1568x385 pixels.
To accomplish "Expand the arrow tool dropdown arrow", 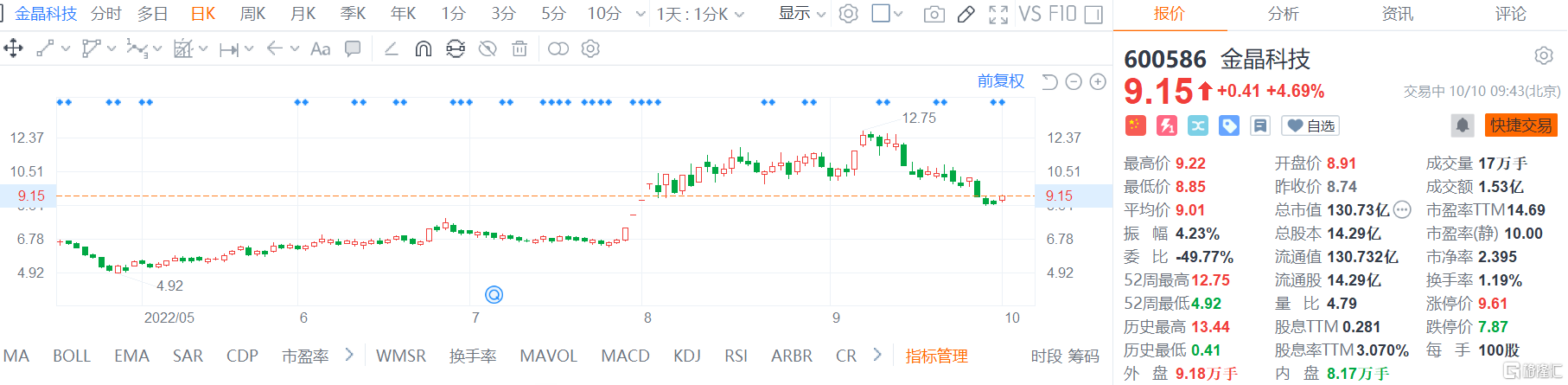I will [295, 48].
